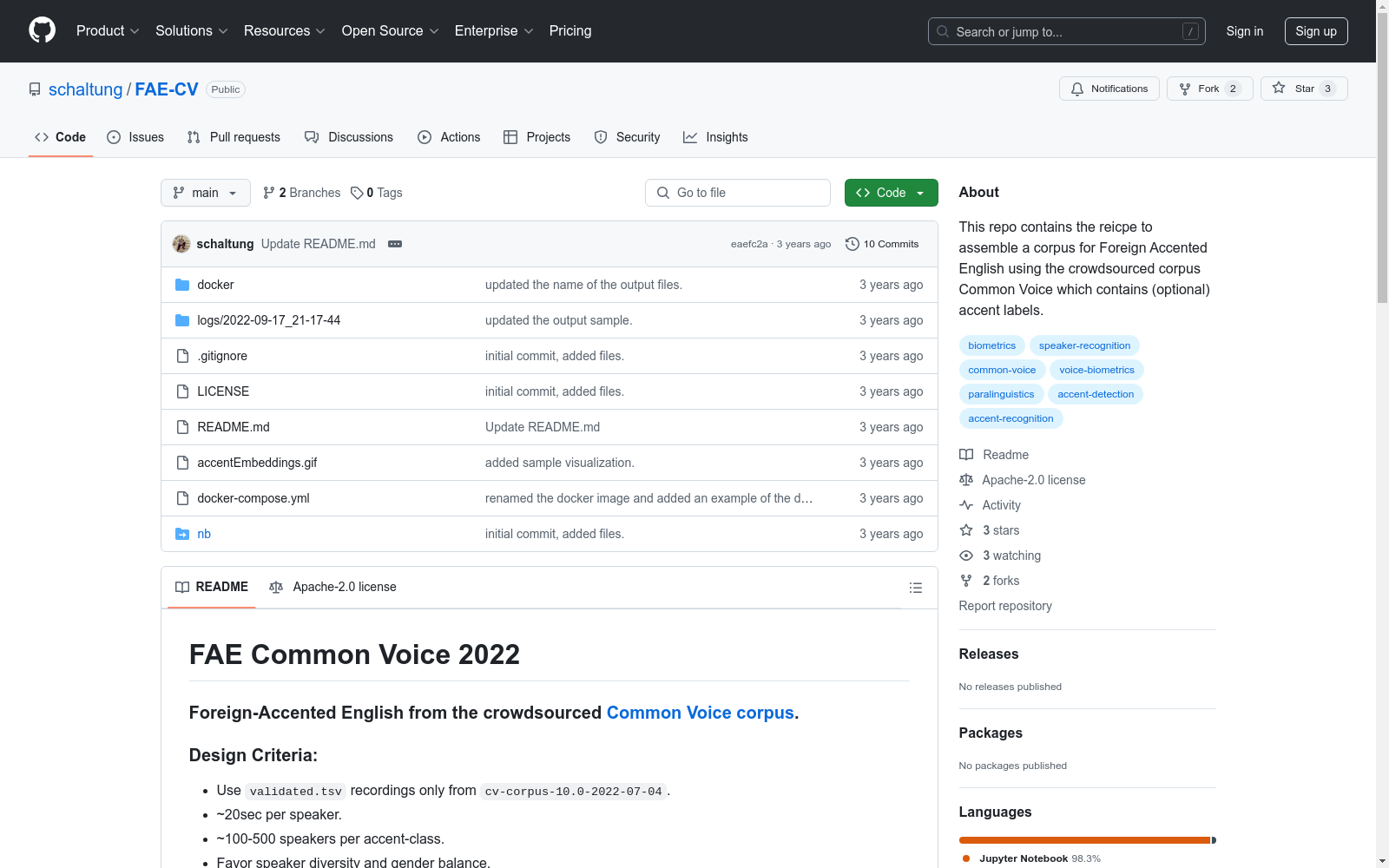The width and height of the screenshot is (1389, 868).
Task: Click the Sign up button
Action: tap(1316, 31)
